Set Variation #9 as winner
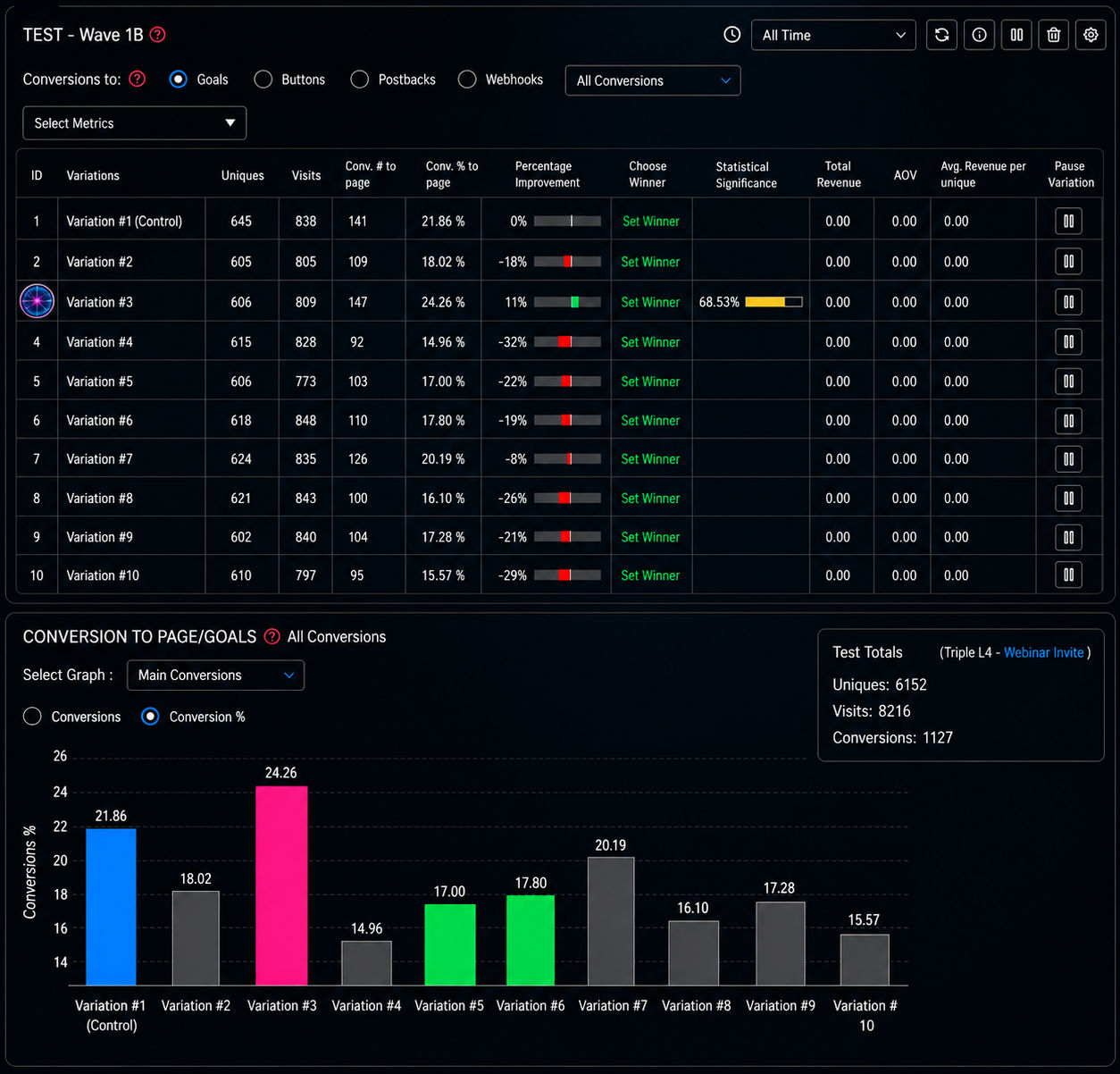 pos(650,537)
